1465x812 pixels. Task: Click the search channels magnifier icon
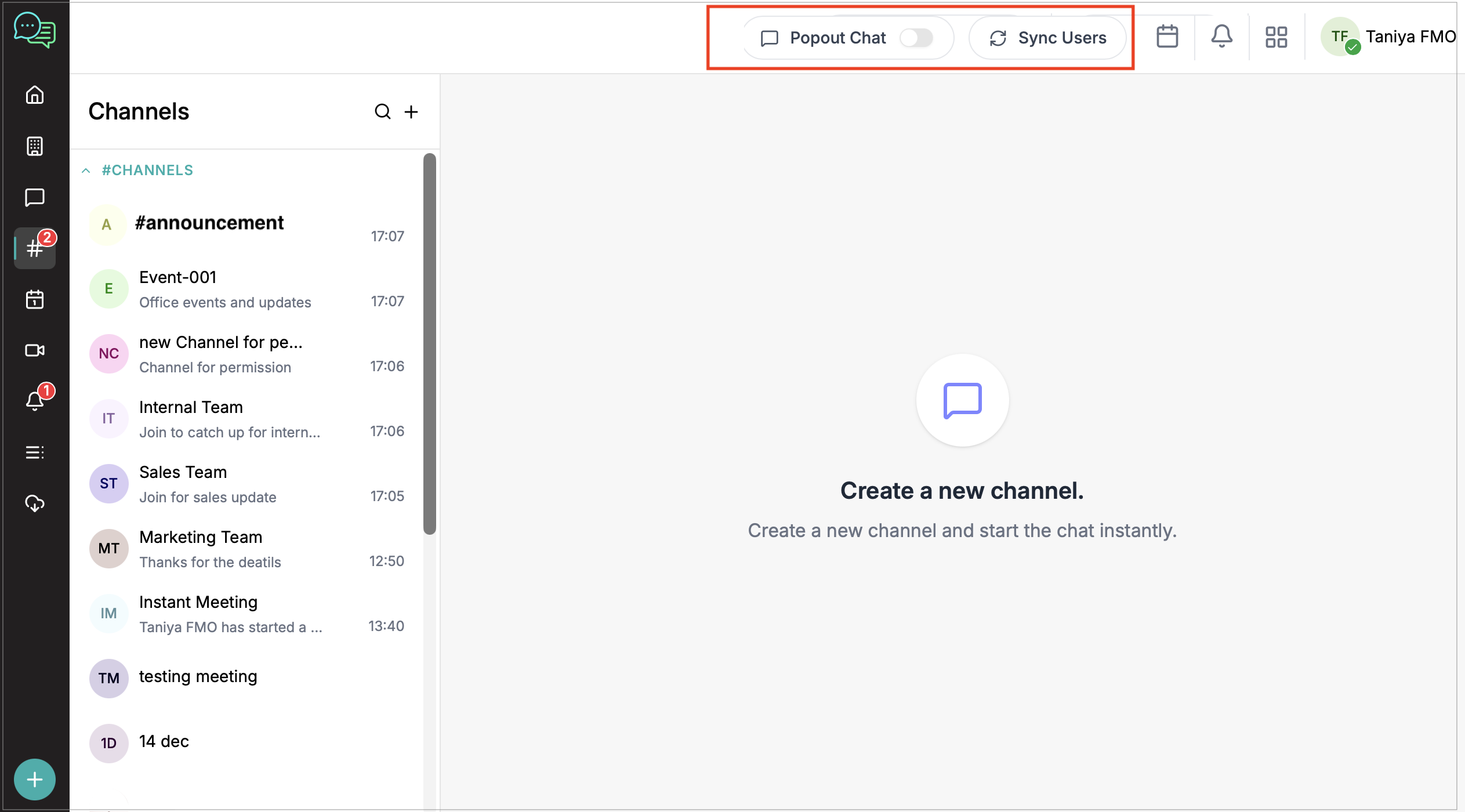pos(382,111)
